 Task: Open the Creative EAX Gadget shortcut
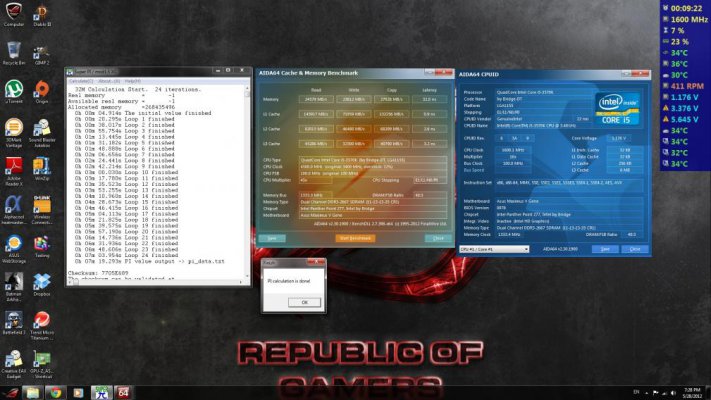coord(14,364)
